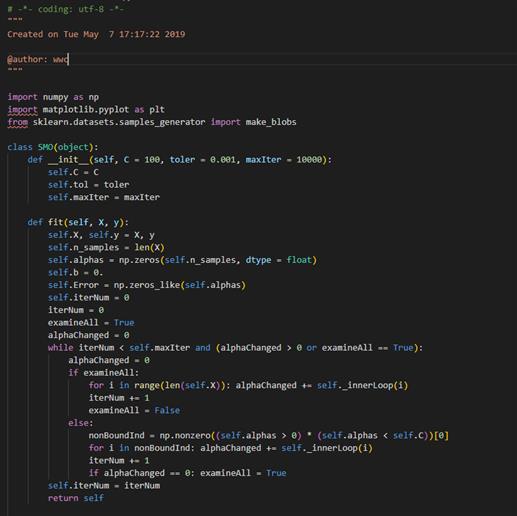Screen dimensions: 517x516
Task: Click the 'make_blobs' import name
Action: click(x=271, y=122)
